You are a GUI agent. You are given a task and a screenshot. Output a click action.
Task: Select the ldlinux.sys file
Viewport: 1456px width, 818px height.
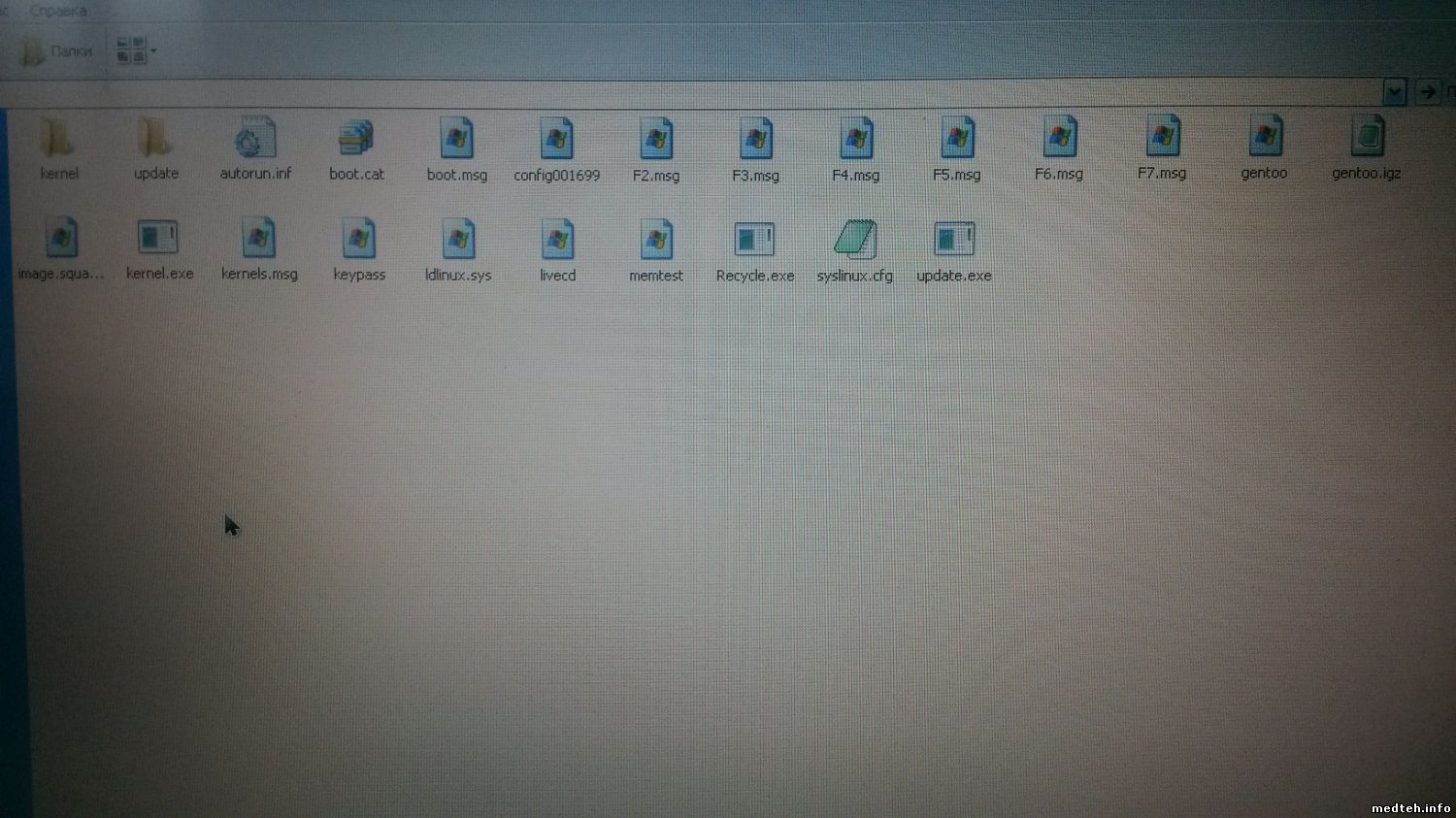coord(458,240)
